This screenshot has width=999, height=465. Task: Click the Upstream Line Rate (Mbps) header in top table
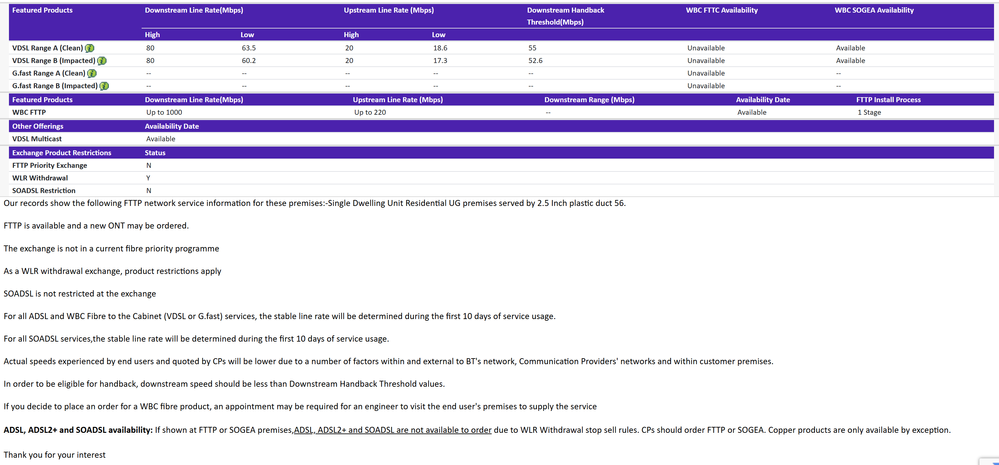[389, 11]
